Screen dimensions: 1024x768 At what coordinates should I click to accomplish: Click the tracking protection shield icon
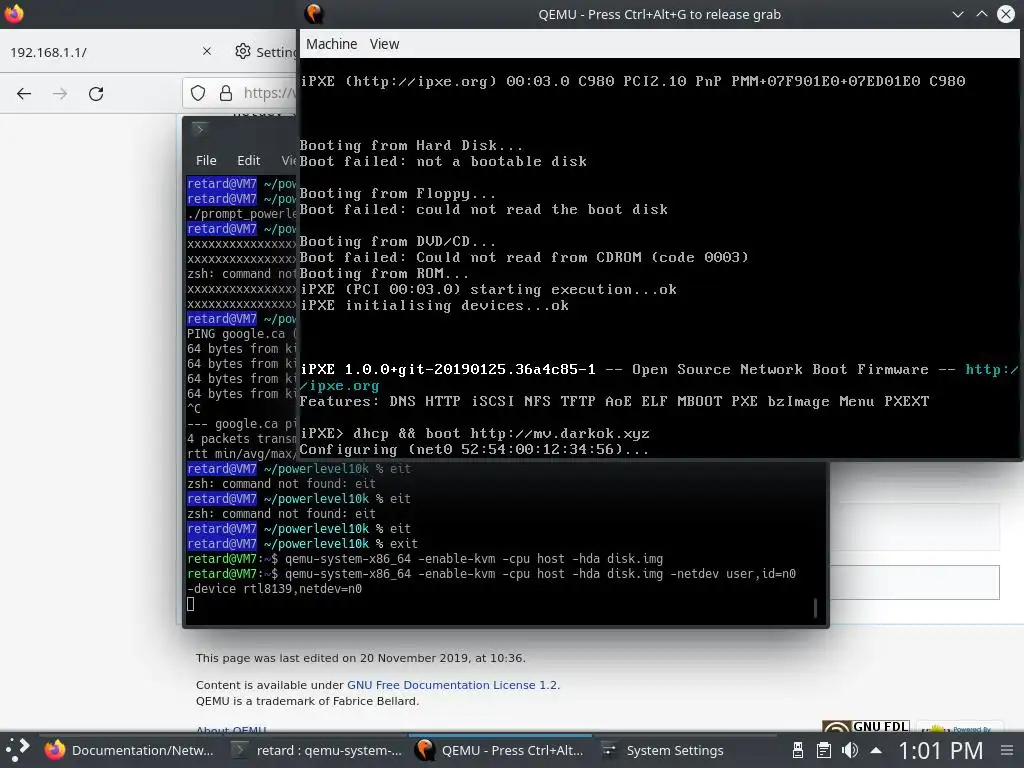point(198,93)
